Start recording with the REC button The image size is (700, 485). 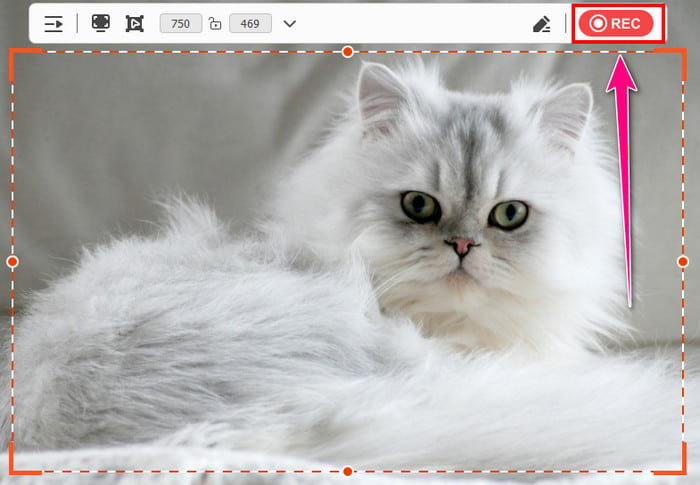616,23
